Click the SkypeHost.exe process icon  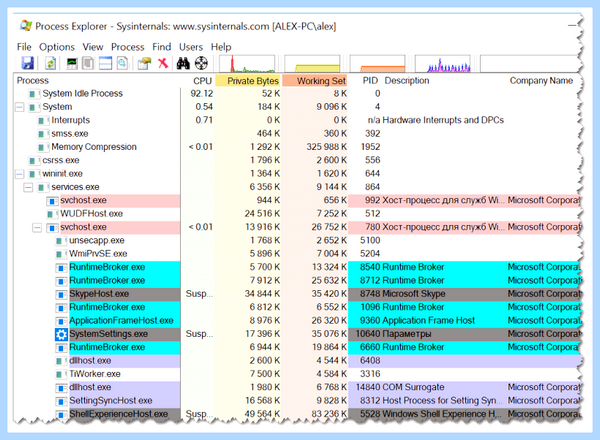pos(61,295)
